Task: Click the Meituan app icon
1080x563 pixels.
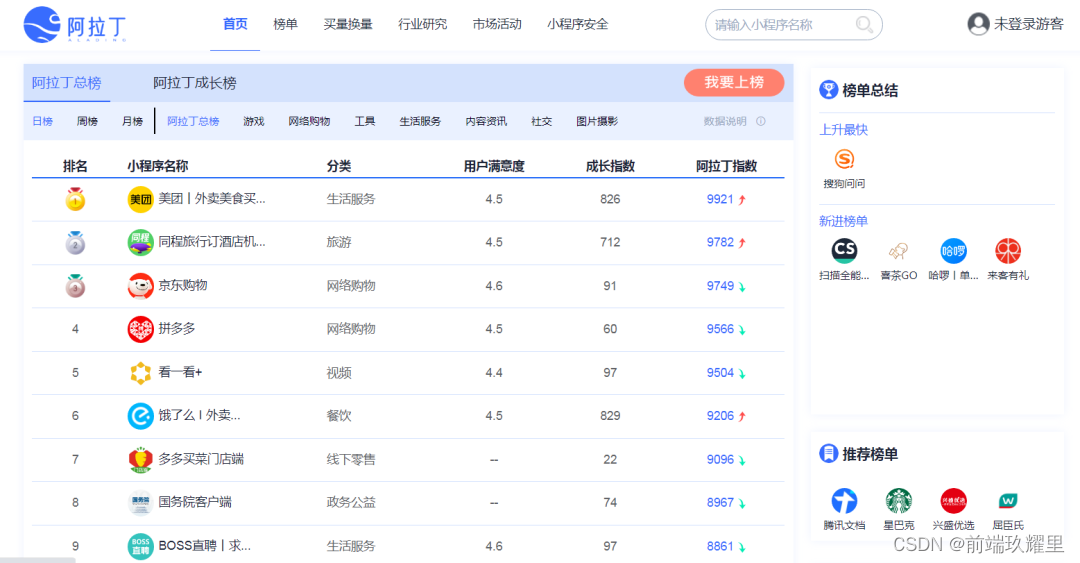Action: (141, 199)
